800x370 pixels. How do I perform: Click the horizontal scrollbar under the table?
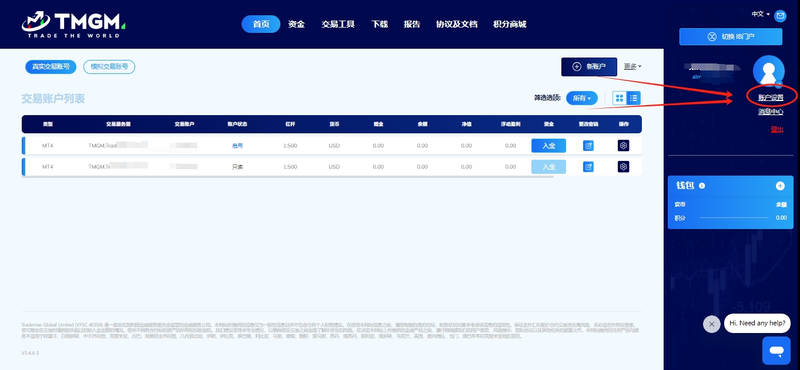[x=288, y=177]
